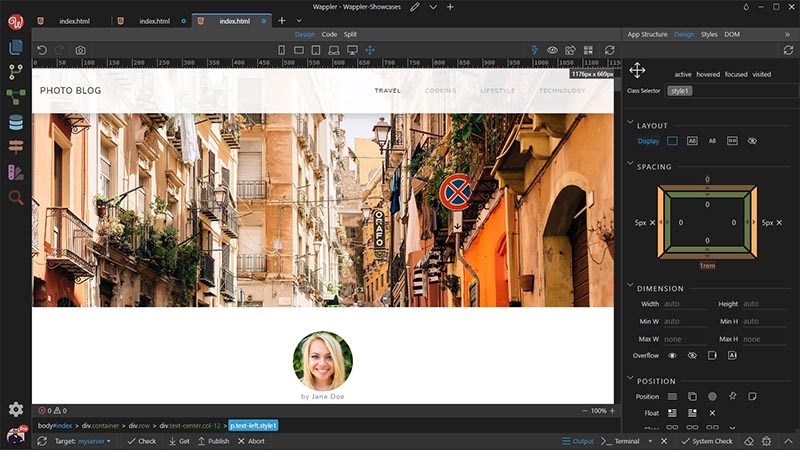
Task: Click the Publish button
Action: (214, 441)
